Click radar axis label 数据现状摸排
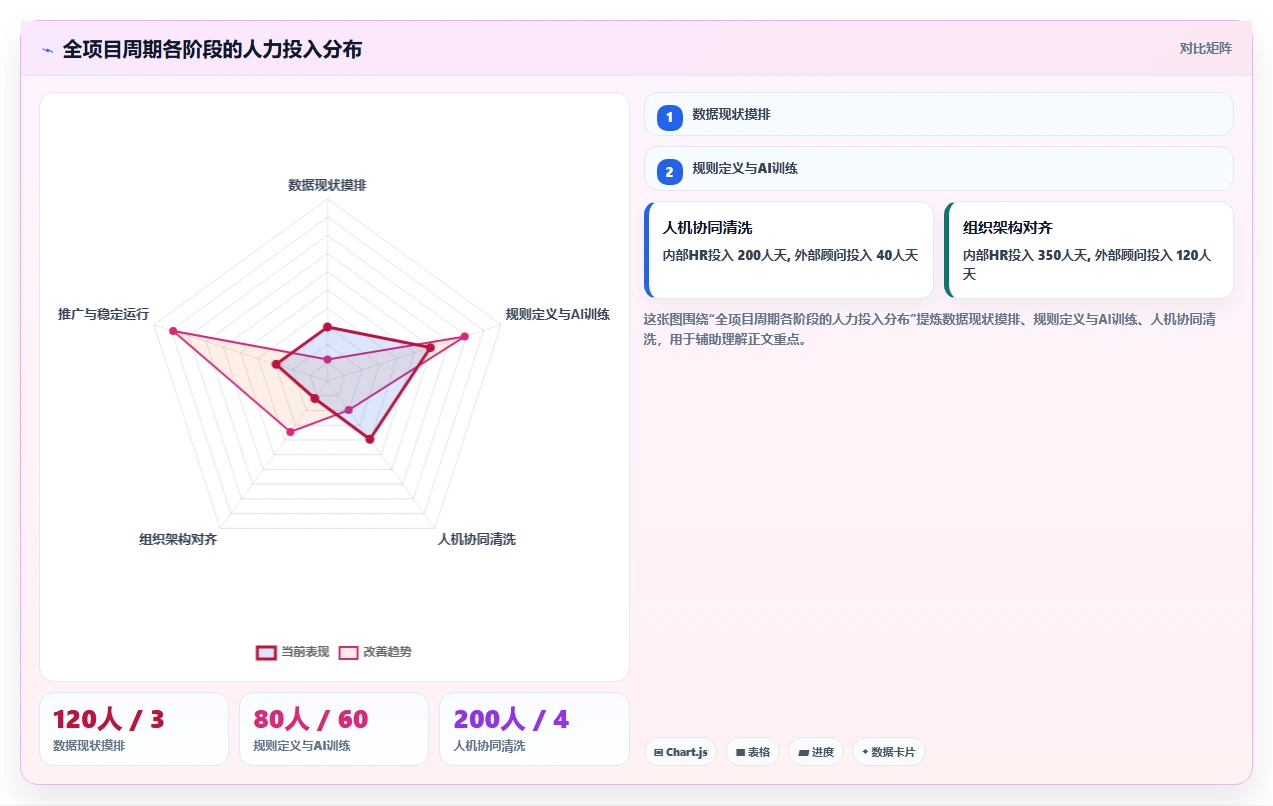1273x806 pixels. 327,185
